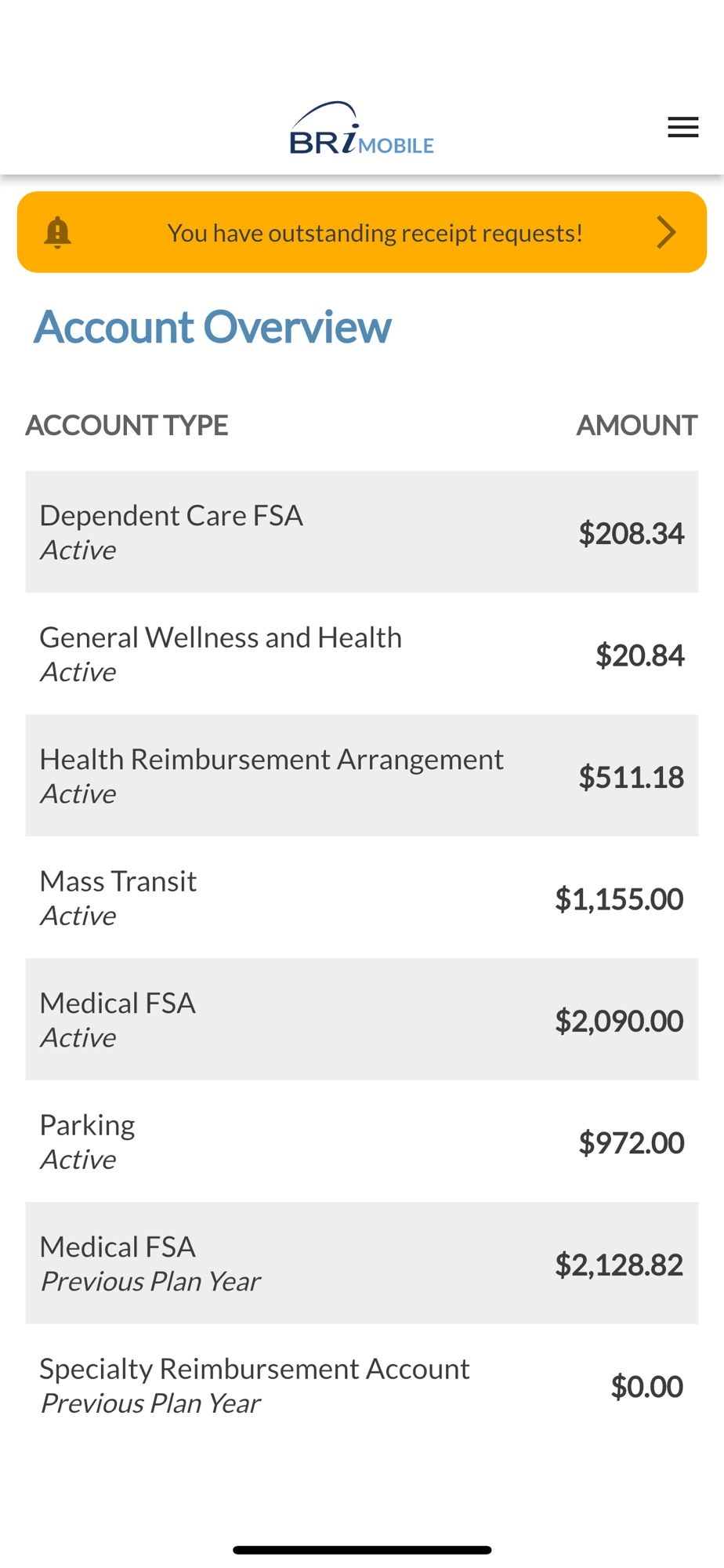724x1568 pixels.
Task: Expand the outstanding receipt requests chevron
Action: coord(666,232)
